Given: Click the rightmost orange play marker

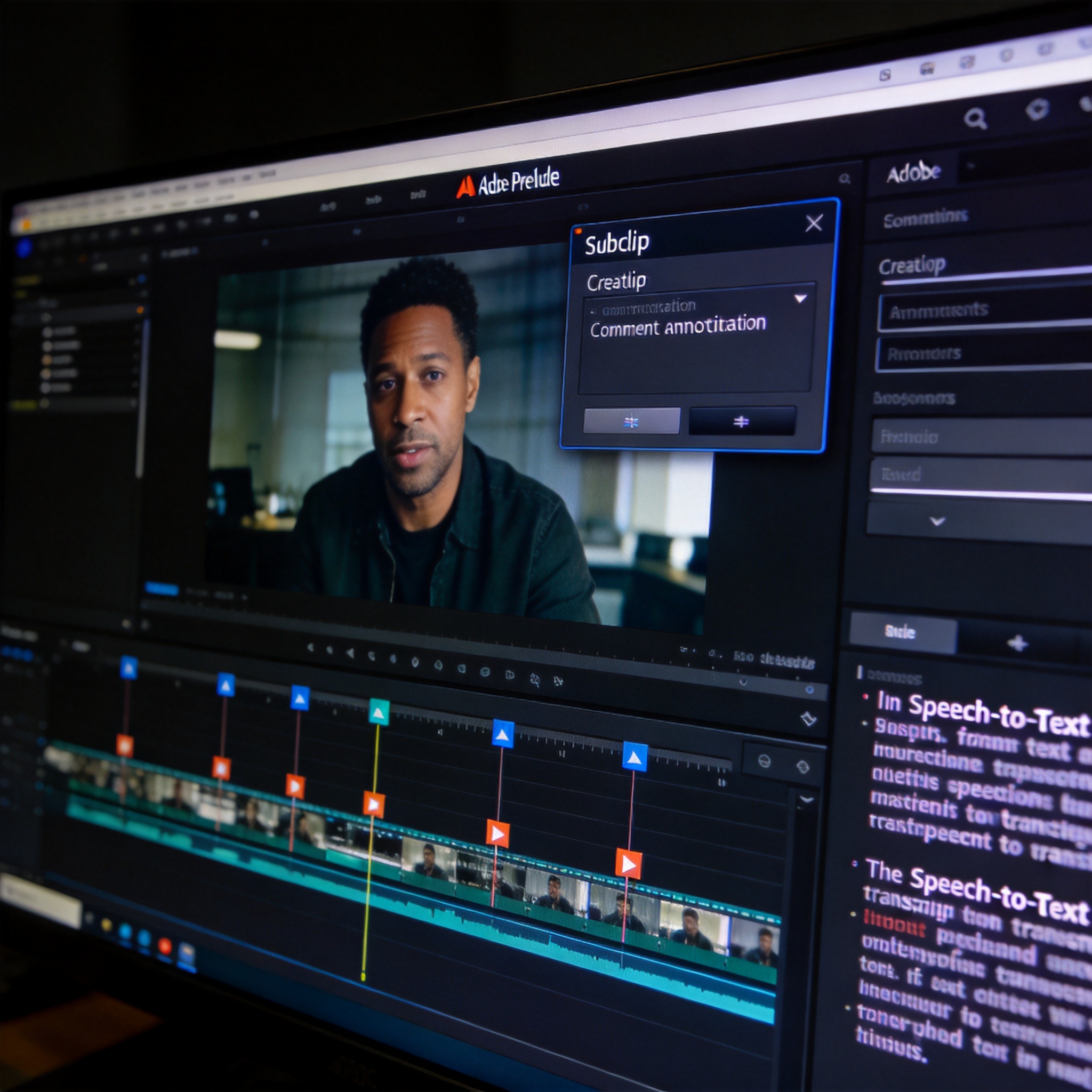Looking at the screenshot, I should (629, 864).
